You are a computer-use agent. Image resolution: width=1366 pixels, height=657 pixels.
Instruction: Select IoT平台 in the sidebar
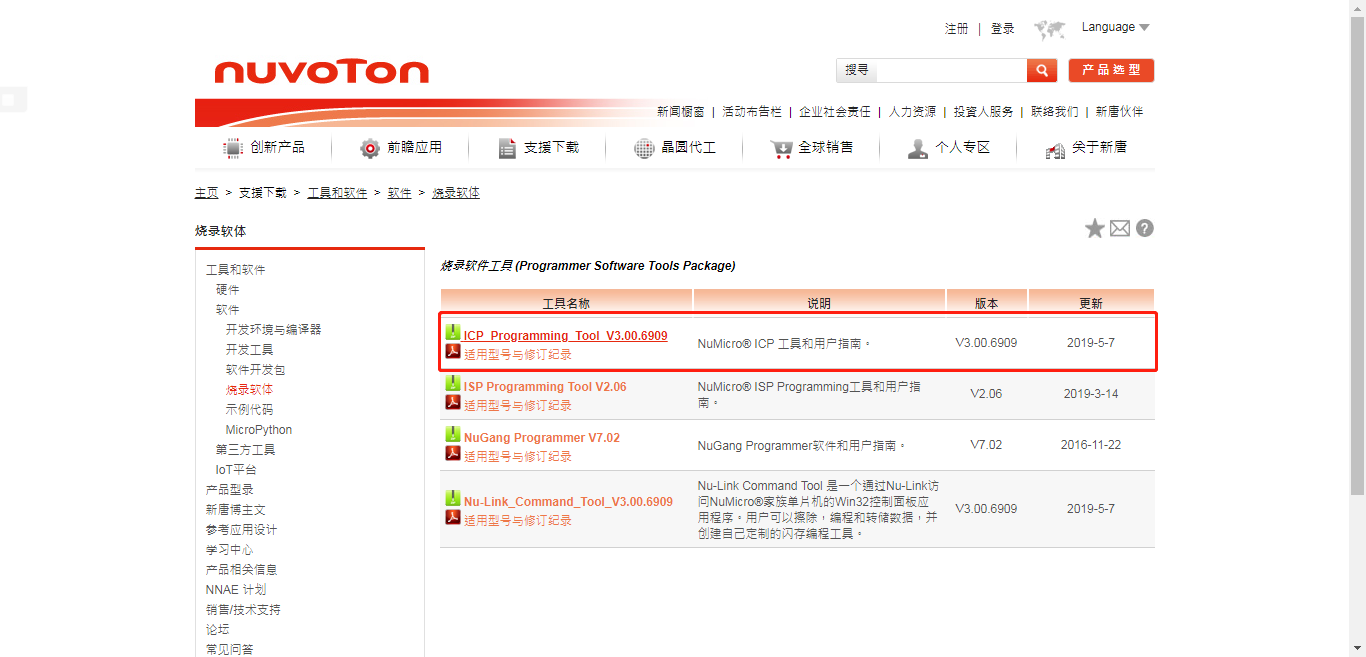pos(236,469)
